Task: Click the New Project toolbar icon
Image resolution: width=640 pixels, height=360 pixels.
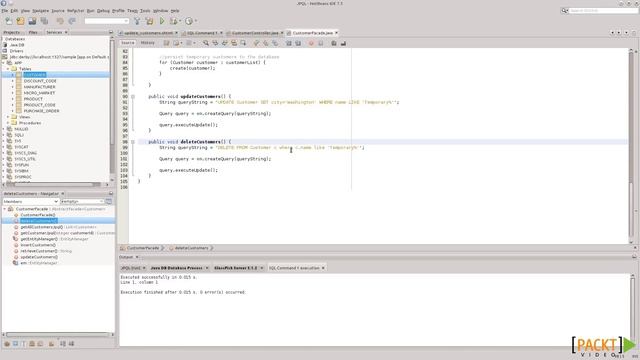Action: [x=20, y=21]
